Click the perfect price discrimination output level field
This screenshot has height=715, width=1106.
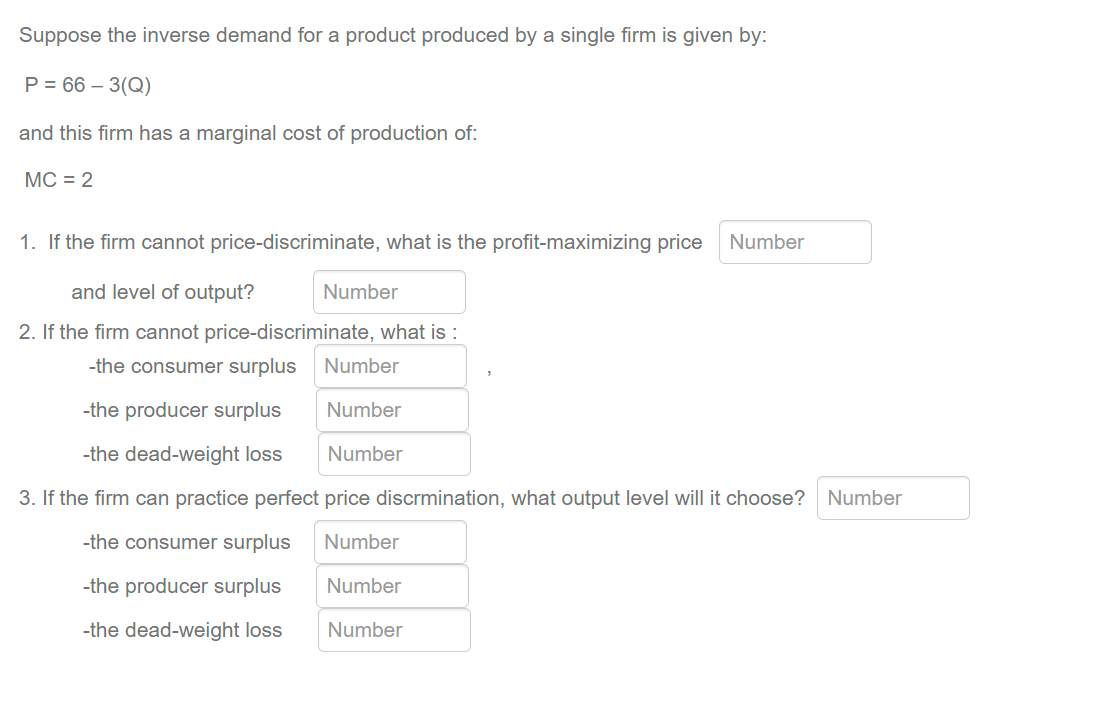pos(893,498)
